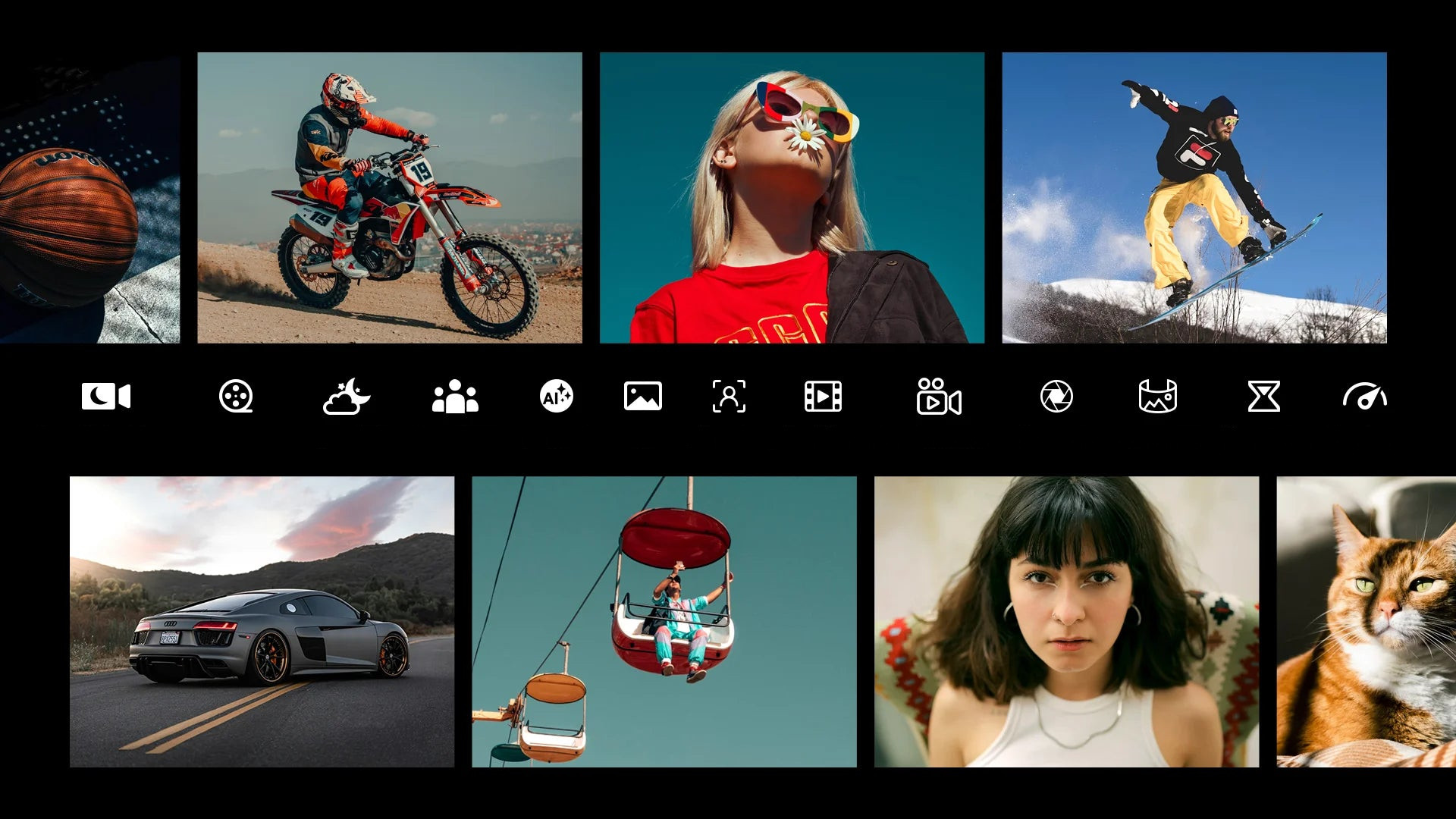The image size is (1456, 819).
Task: Open the orange cat photo
Action: (x=1366, y=621)
